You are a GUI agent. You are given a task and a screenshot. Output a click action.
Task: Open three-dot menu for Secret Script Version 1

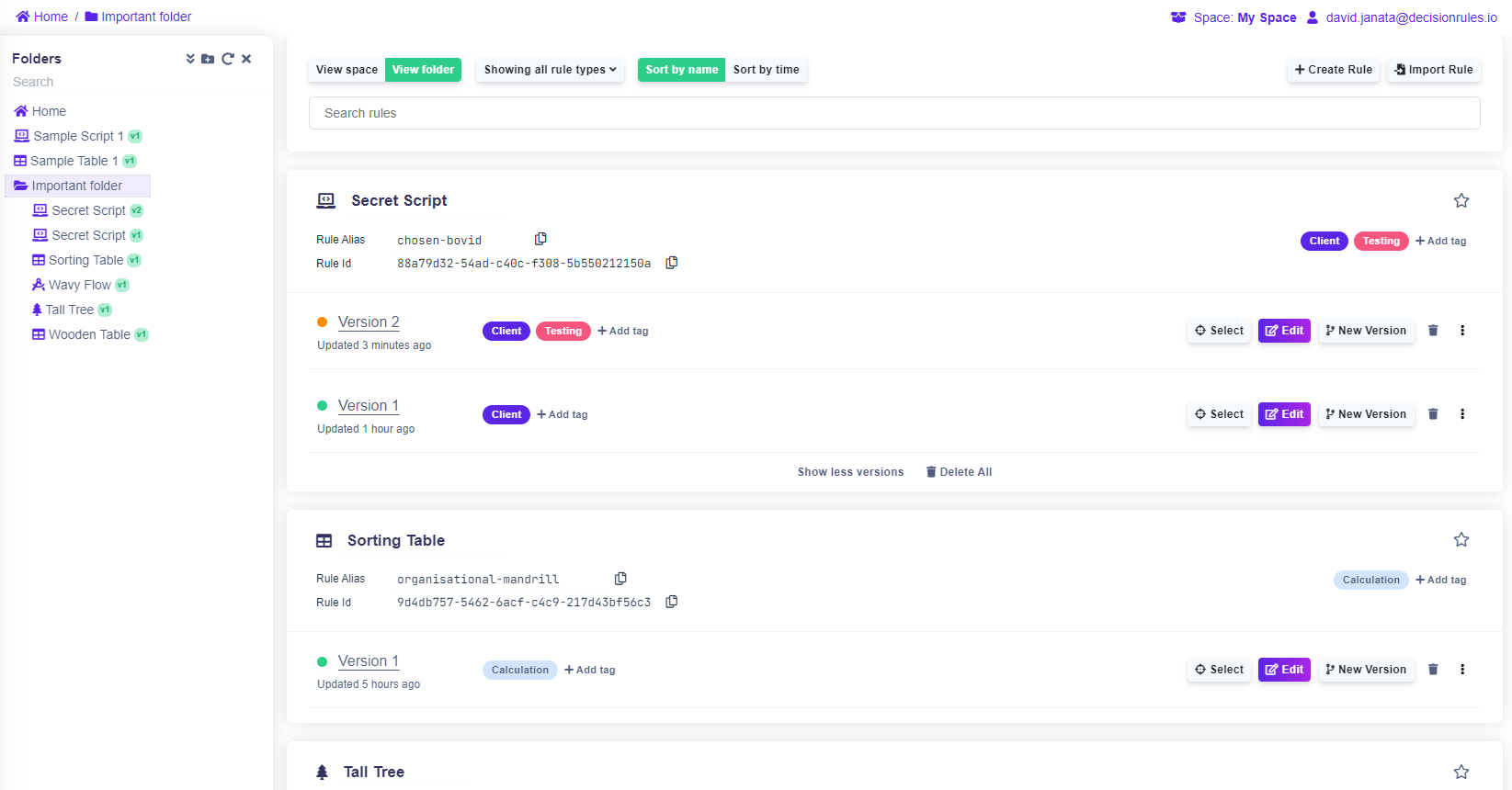(1462, 414)
